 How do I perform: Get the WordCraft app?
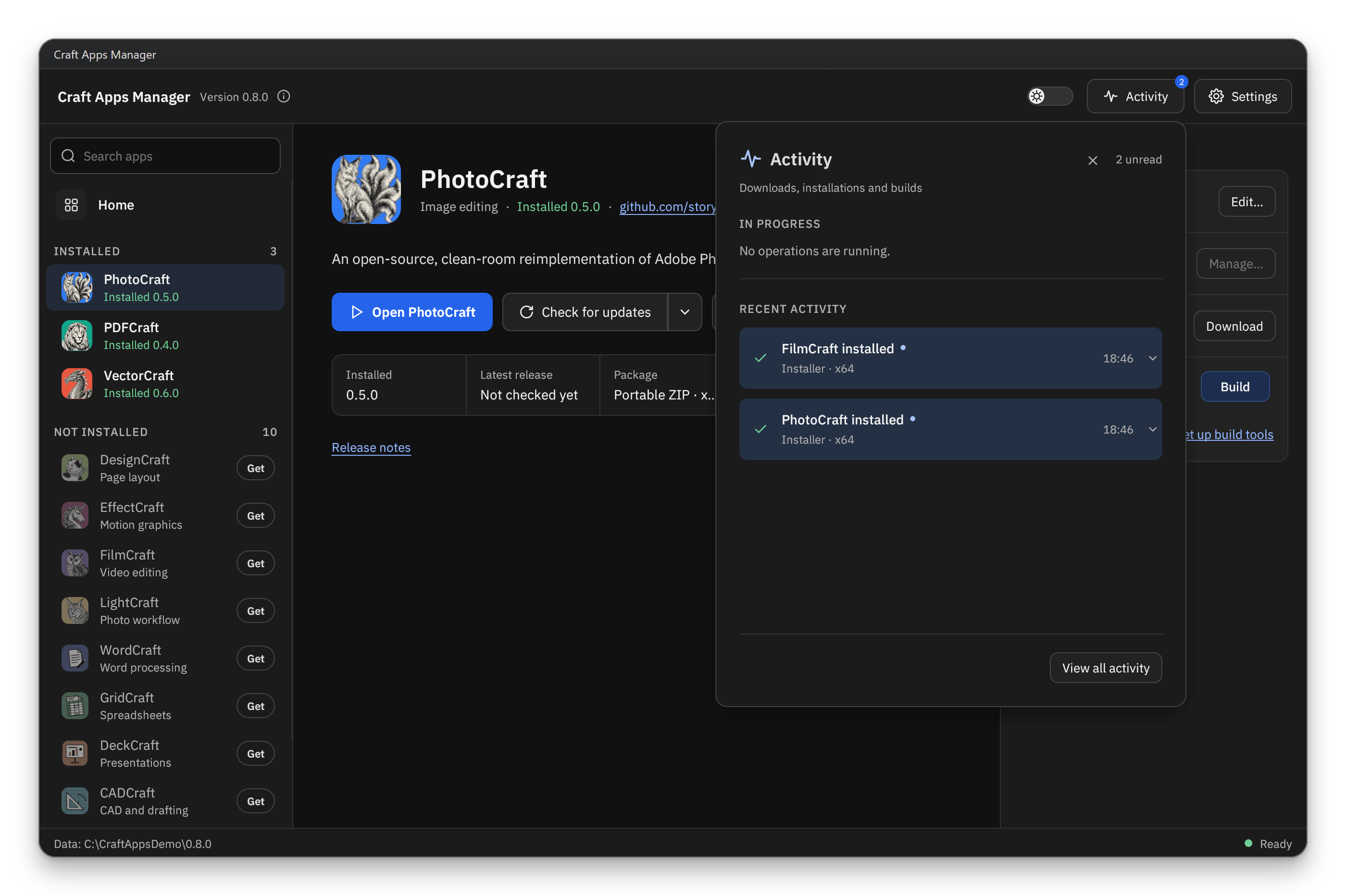click(255, 658)
